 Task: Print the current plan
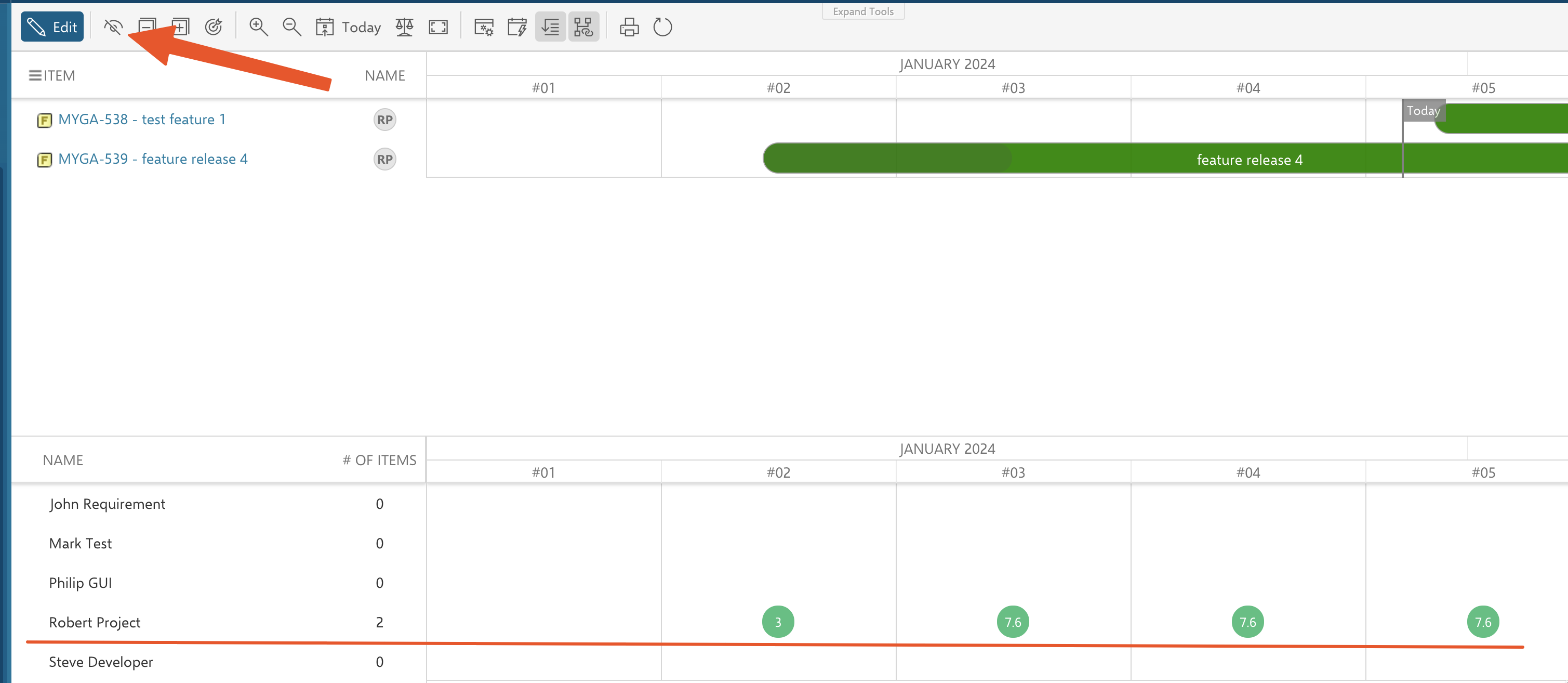tap(629, 27)
